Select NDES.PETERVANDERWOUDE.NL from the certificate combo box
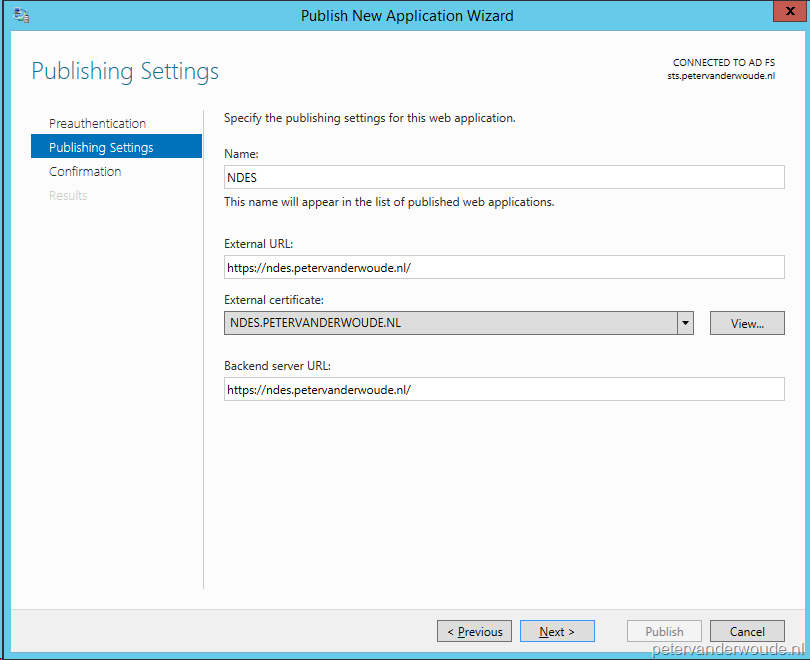The image size is (810, 660). 450,322
